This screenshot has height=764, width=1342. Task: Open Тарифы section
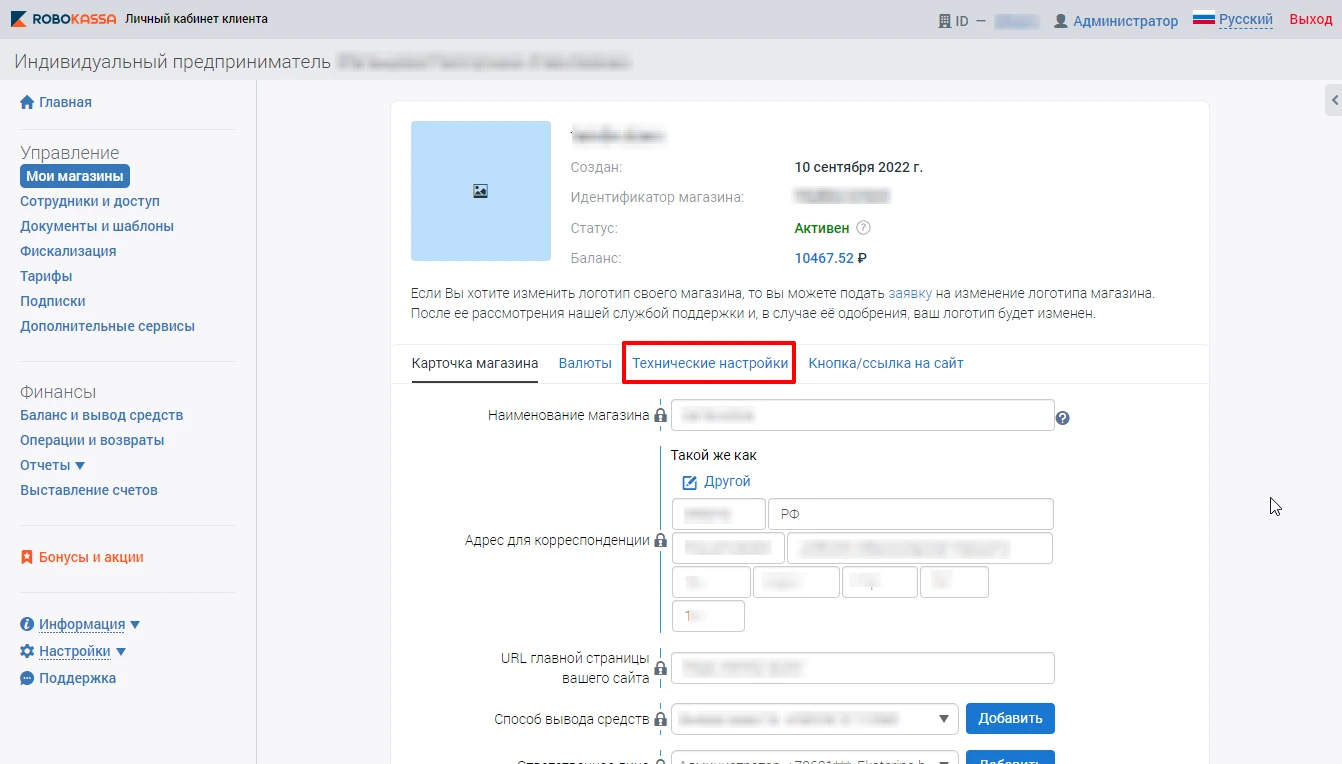click(46, 276)
